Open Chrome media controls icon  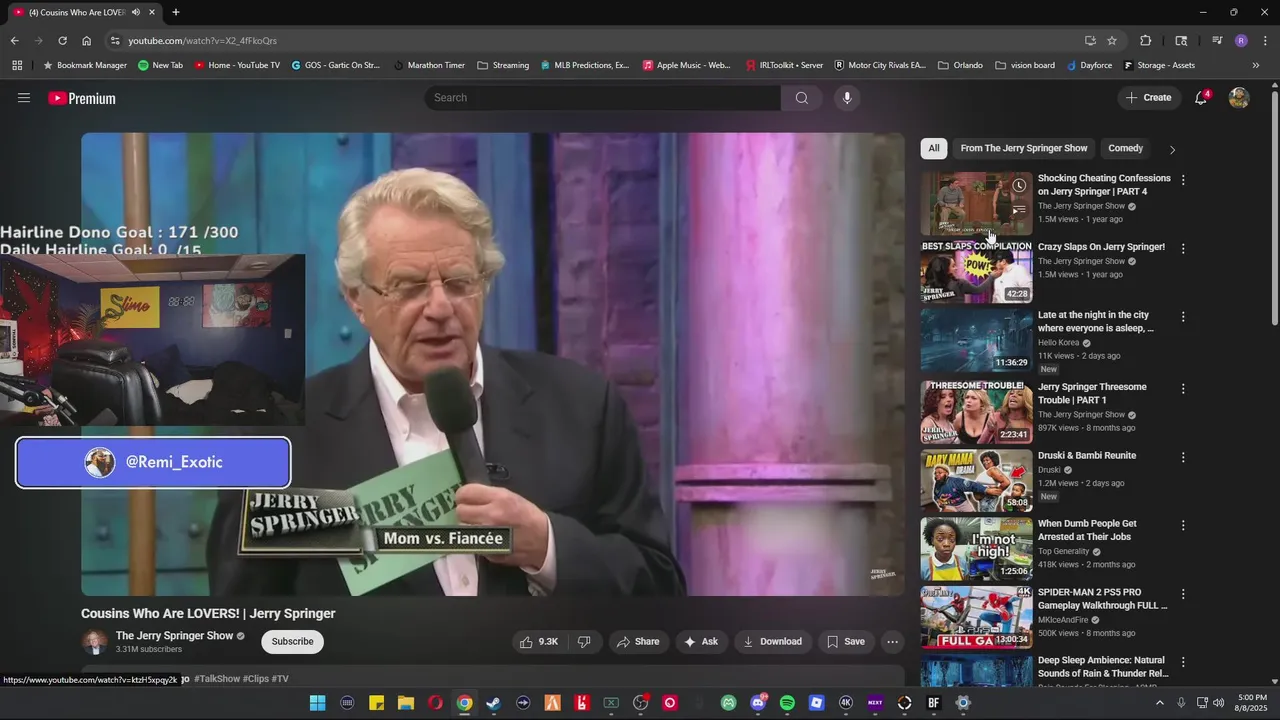click(x=1217, y=41)
